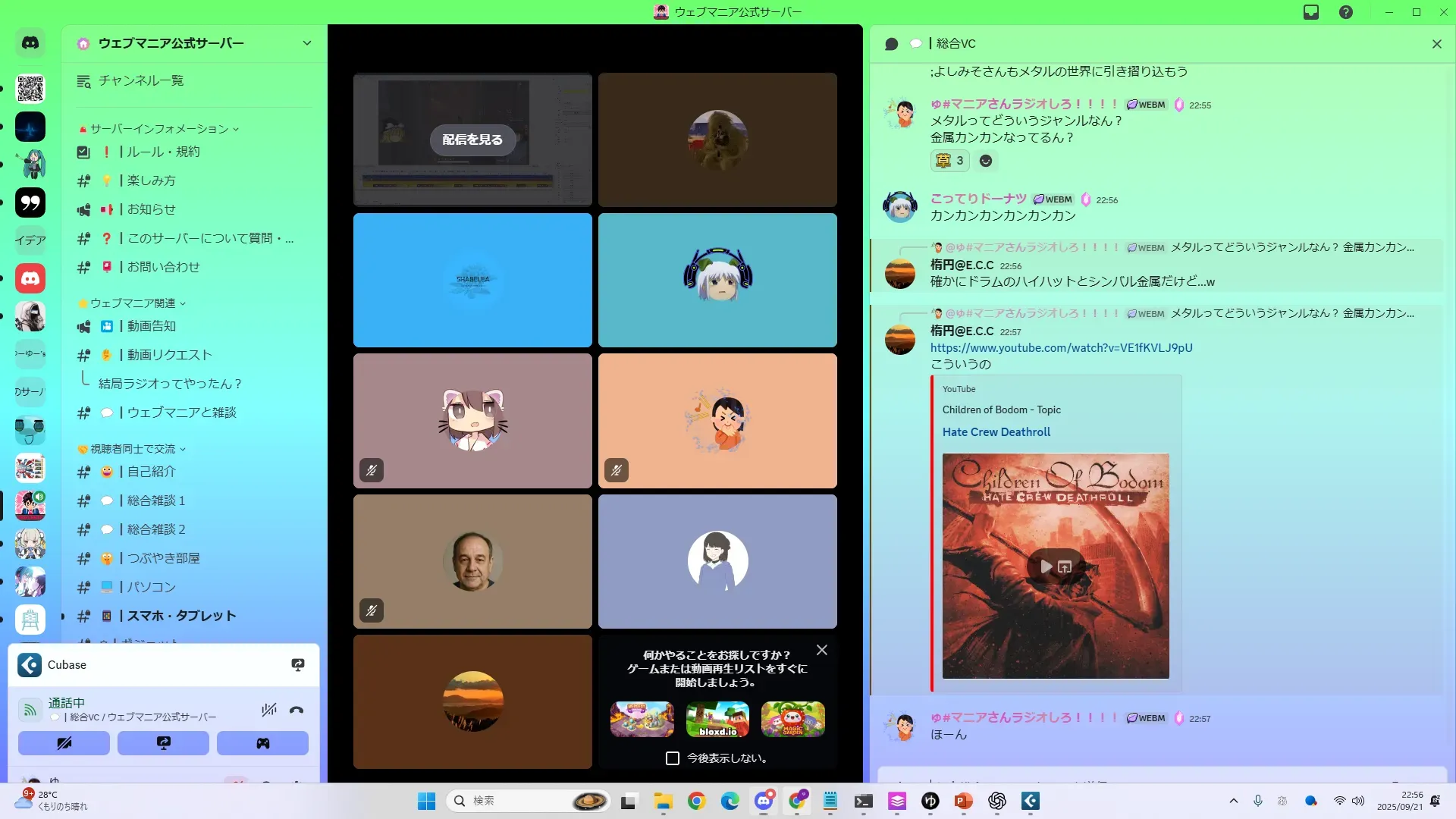
Task: Open ウェブマニア公式サーバー server dropdown menu
Action: (x=306, y=43)
